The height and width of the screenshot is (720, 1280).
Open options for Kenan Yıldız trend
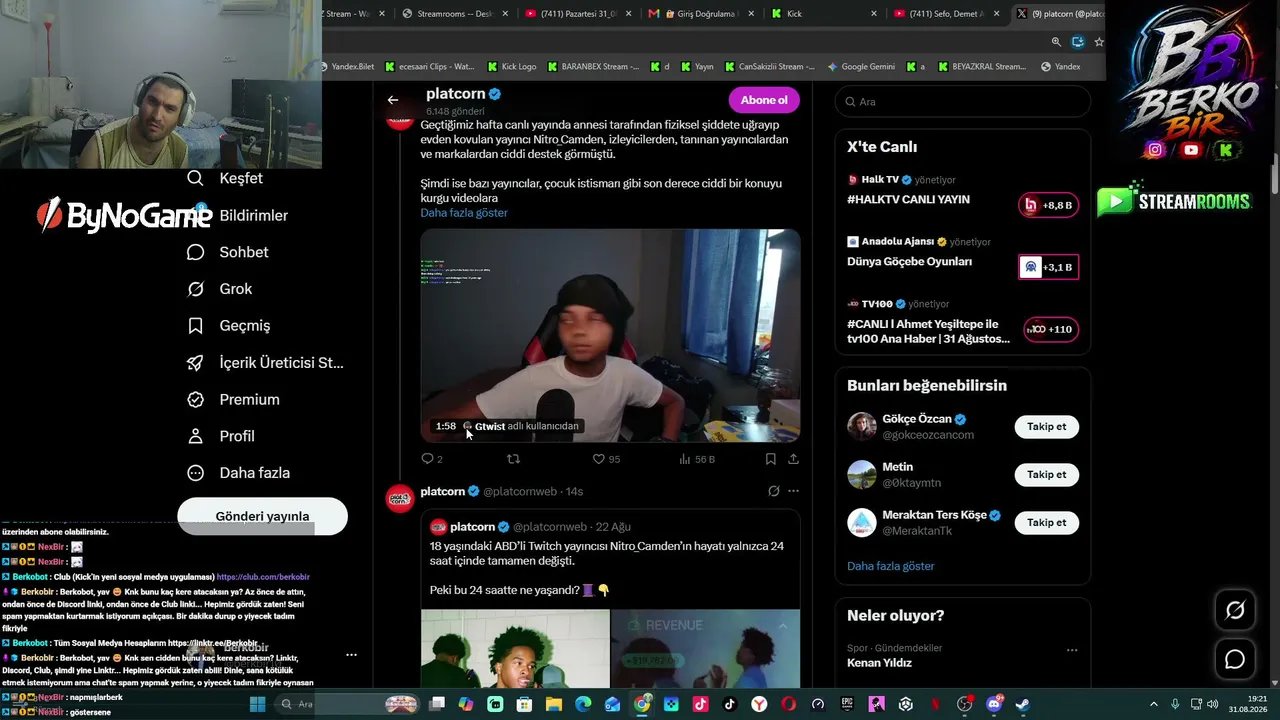1072,650
